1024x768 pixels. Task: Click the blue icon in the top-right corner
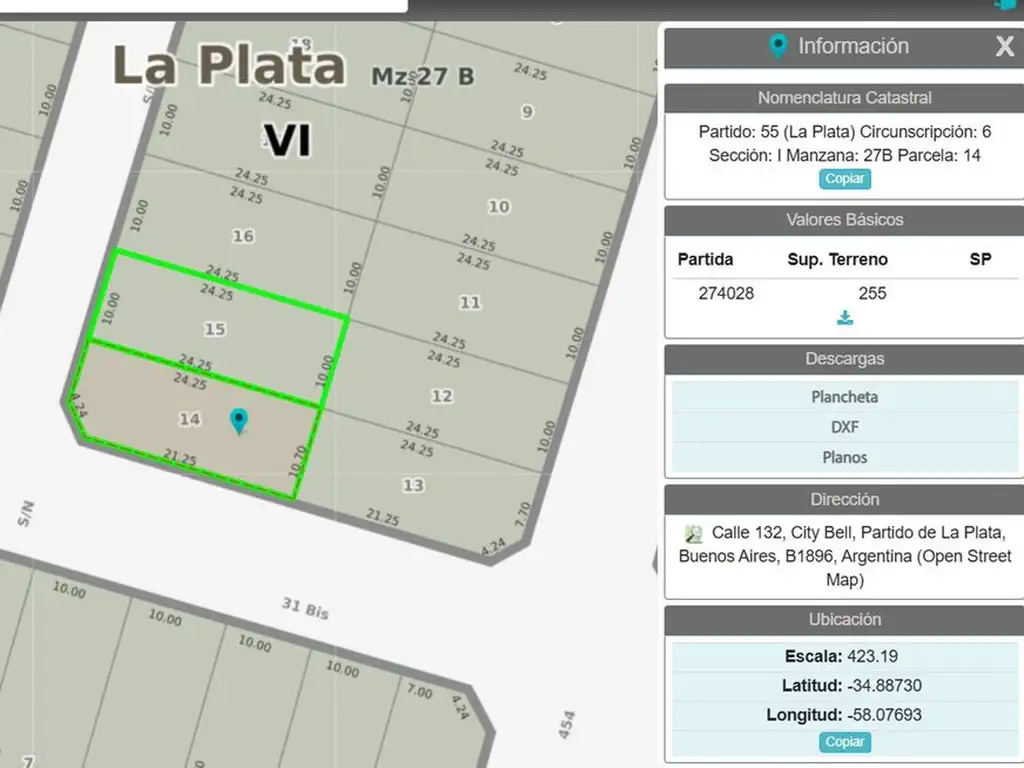pyautogui.click(x=1005, y=4)
